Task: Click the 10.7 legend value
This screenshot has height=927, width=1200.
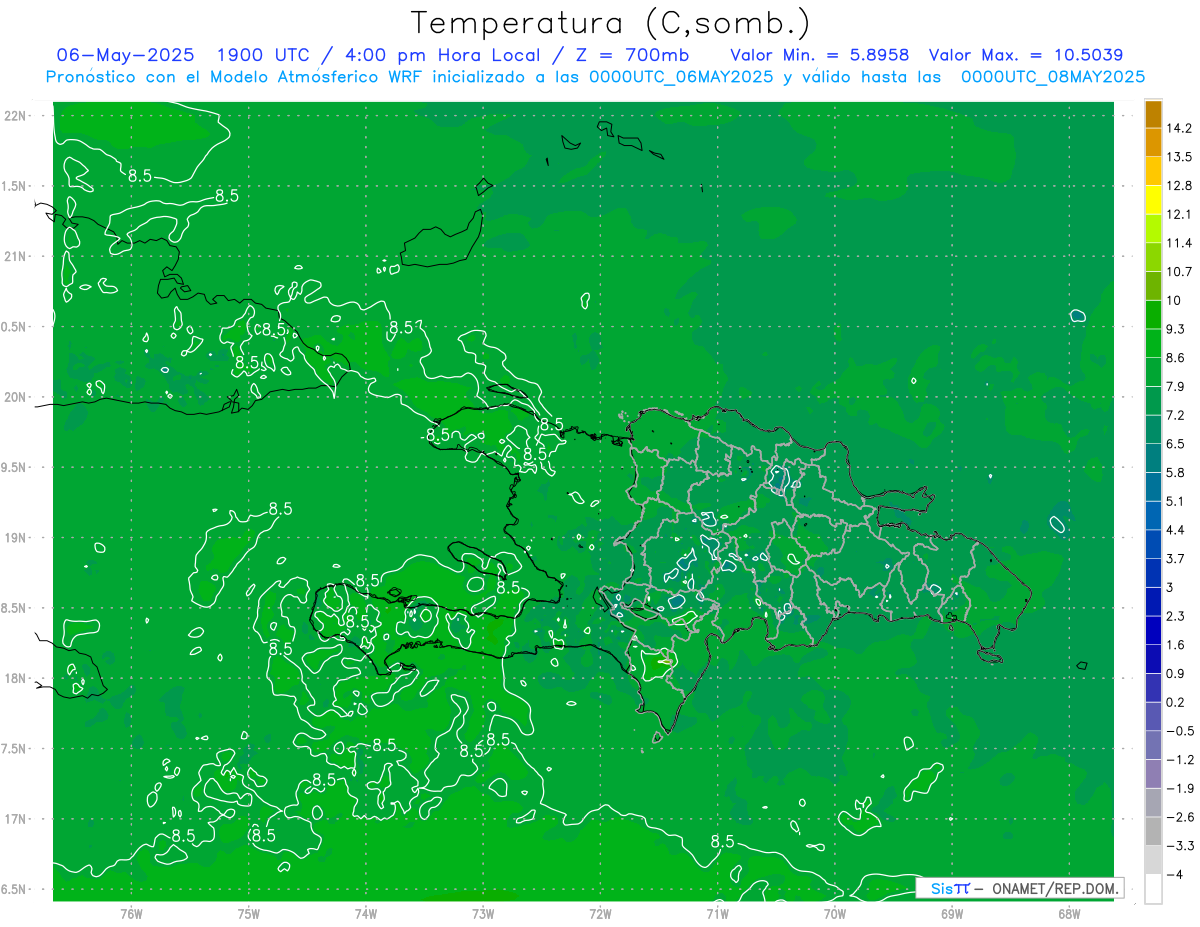Action: click(1180, 272)
